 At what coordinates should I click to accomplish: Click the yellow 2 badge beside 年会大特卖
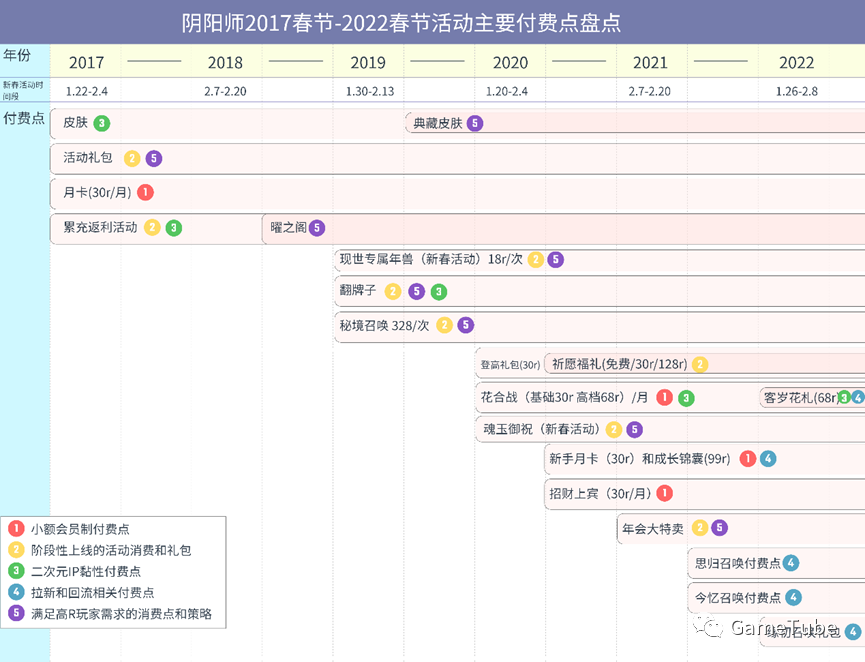coord(700,528)
